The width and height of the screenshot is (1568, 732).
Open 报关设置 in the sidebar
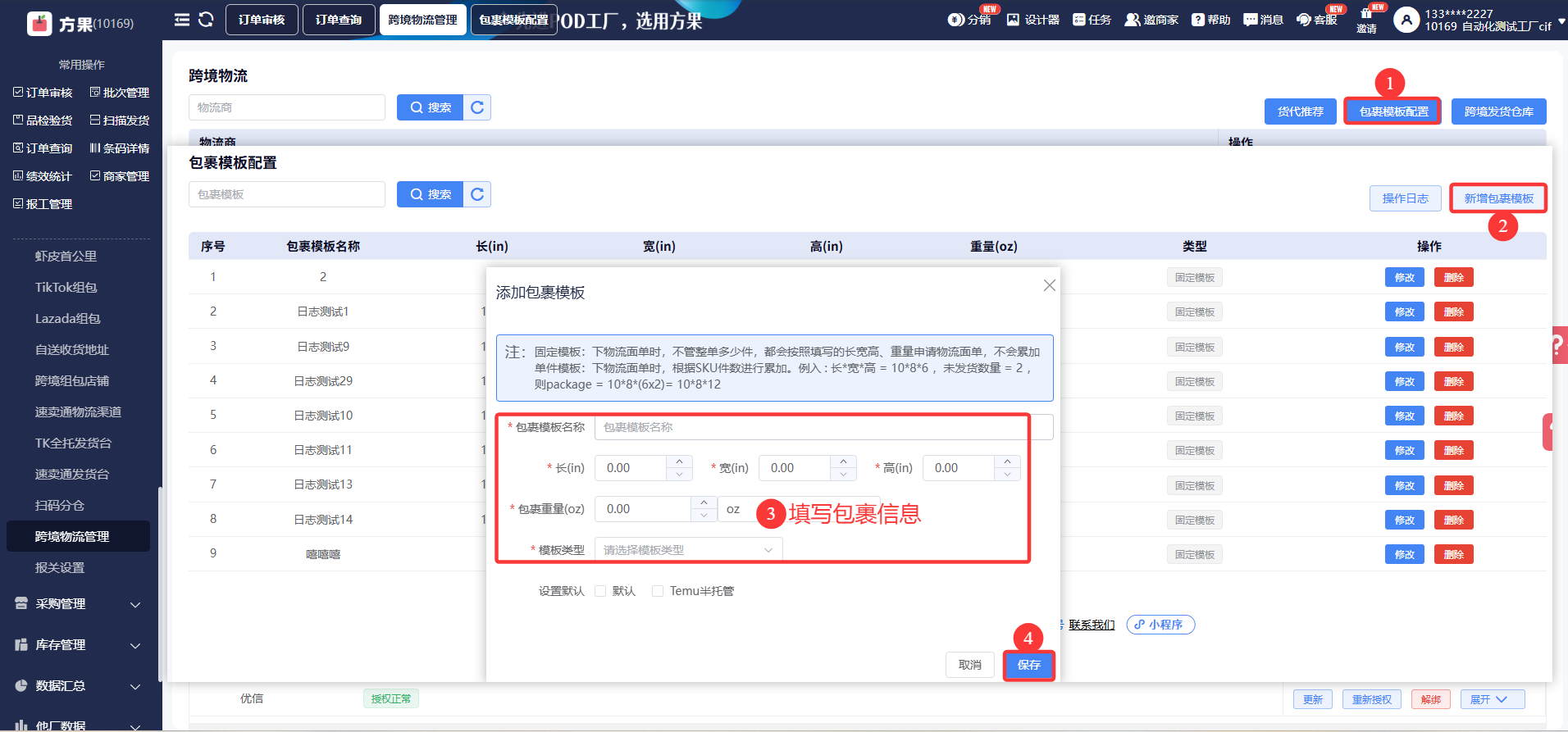click(x=60, y=568)
